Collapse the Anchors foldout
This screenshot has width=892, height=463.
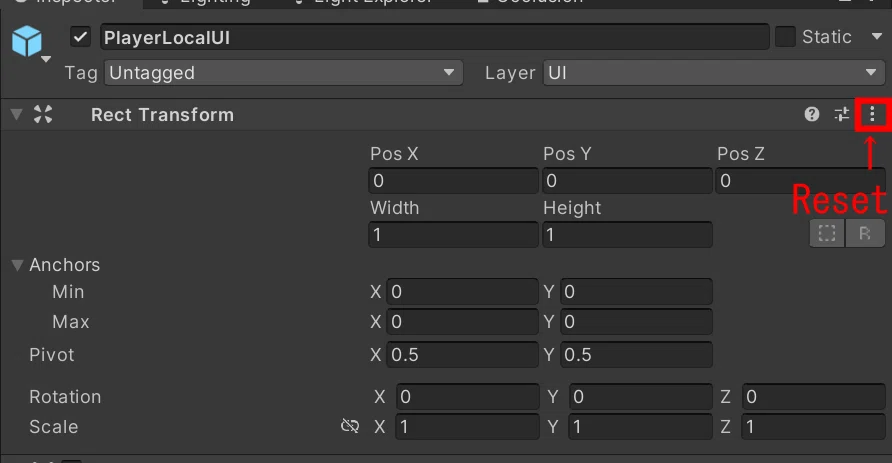[x=18, y=265]
